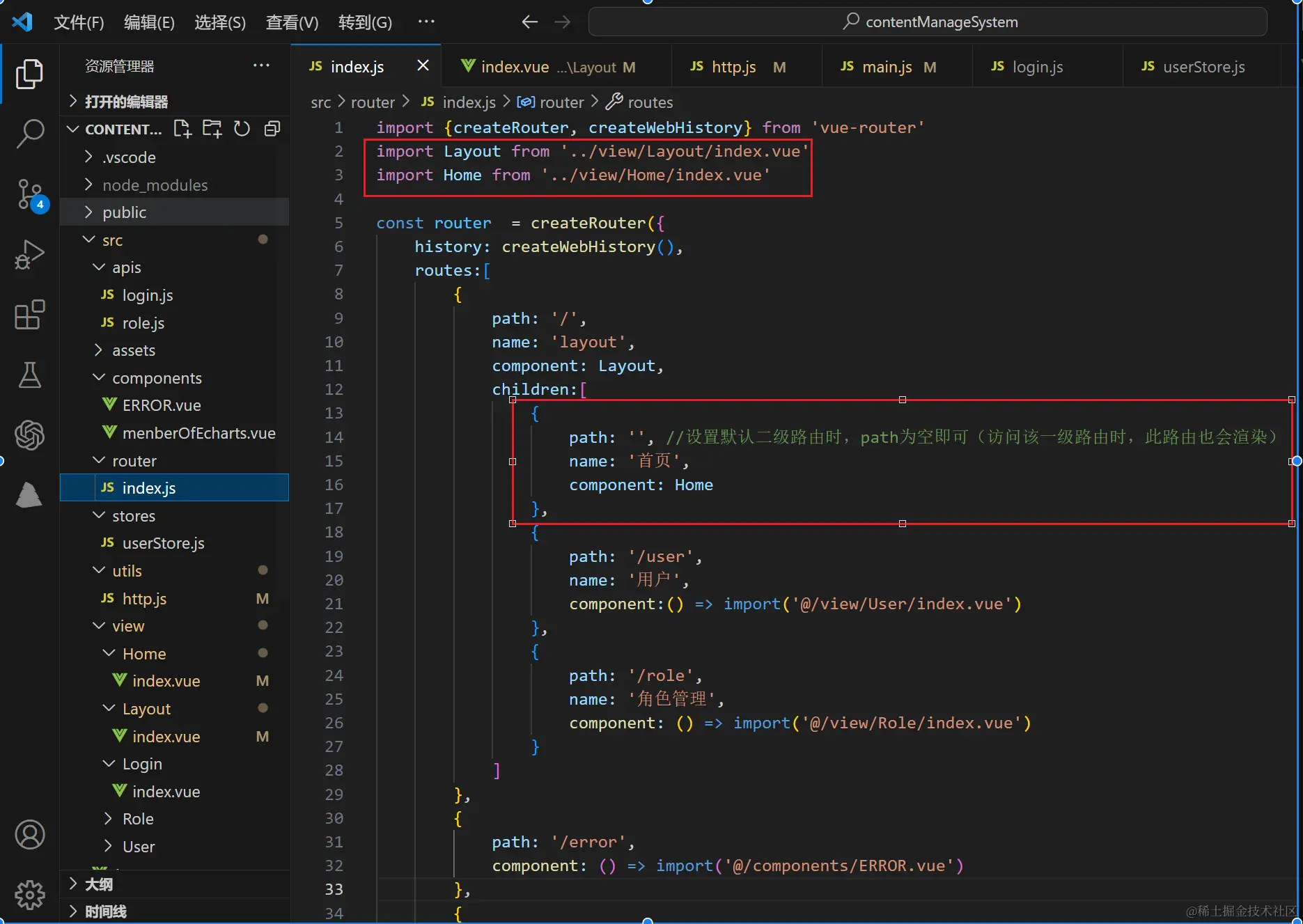Switch to userStore.js editor tab
Image resolution: width=1303 pixels, height=924 pixels.
[1203, 66]
